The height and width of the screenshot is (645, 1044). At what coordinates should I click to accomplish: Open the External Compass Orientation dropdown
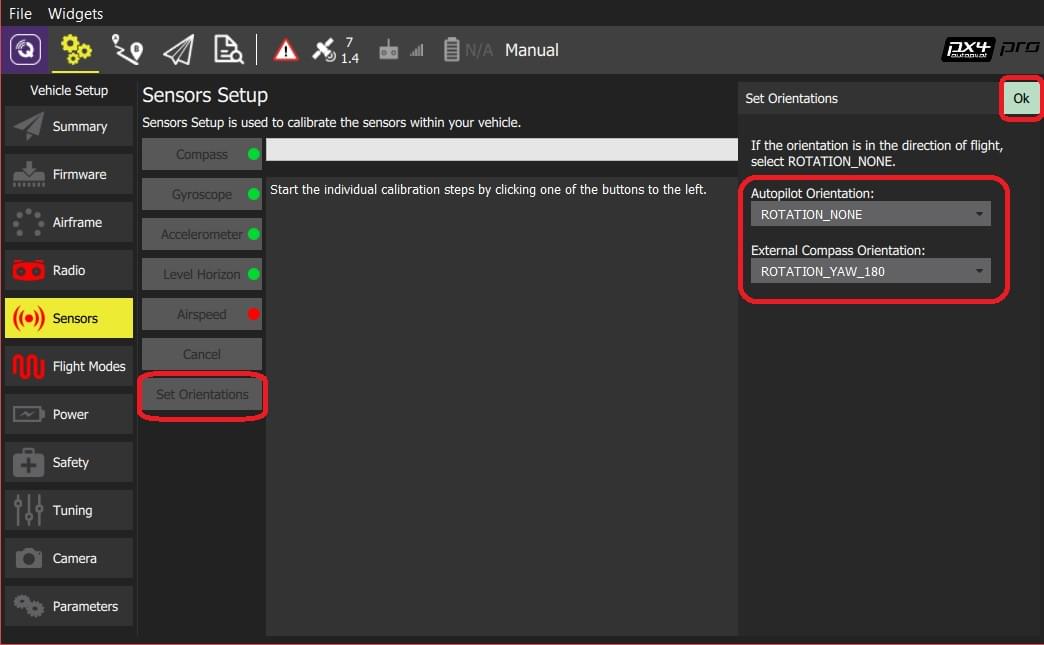click(870, 272)
